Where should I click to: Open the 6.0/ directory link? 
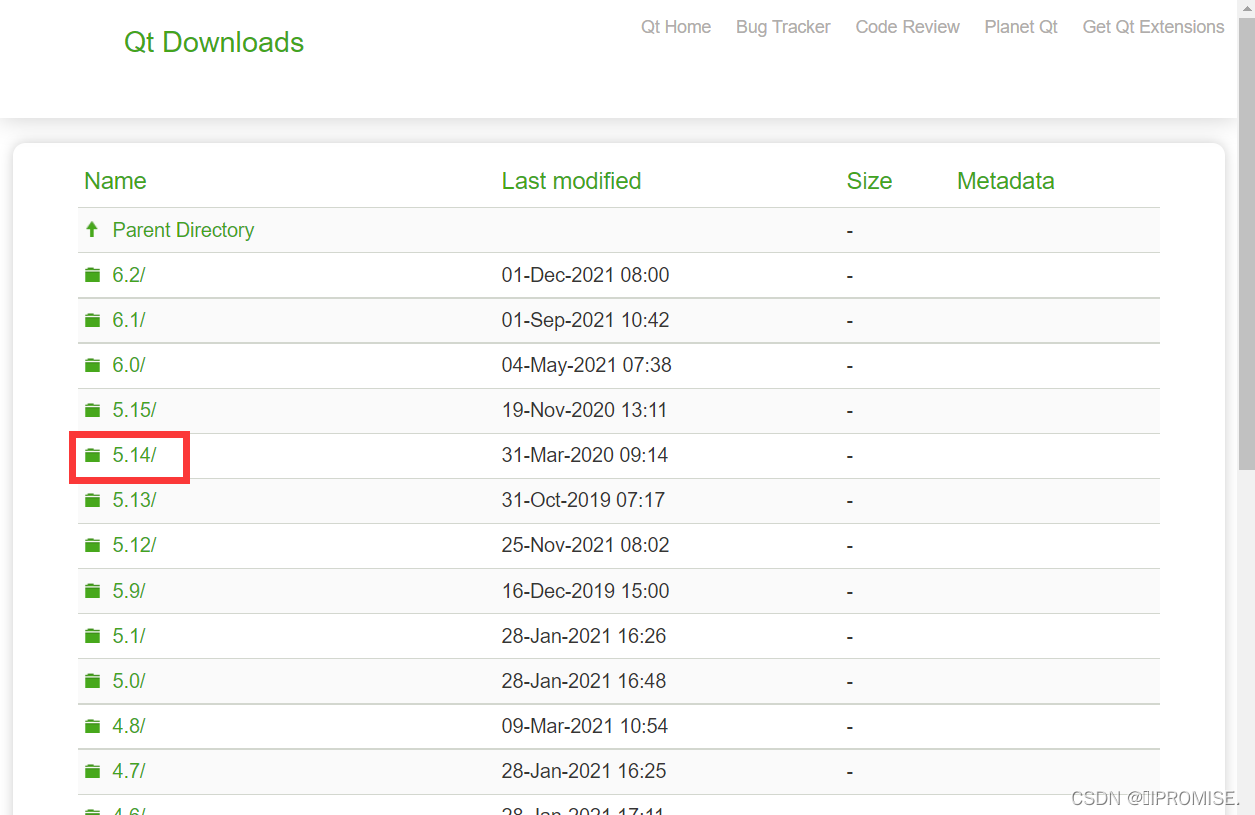coord(129,365)
